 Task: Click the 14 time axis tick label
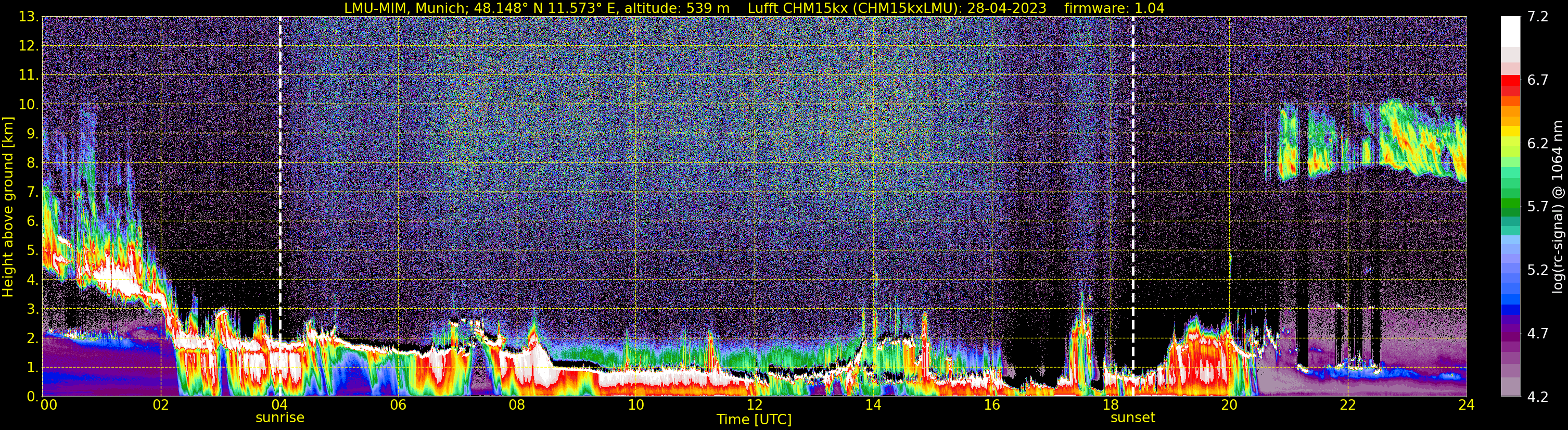coord(873,405)
